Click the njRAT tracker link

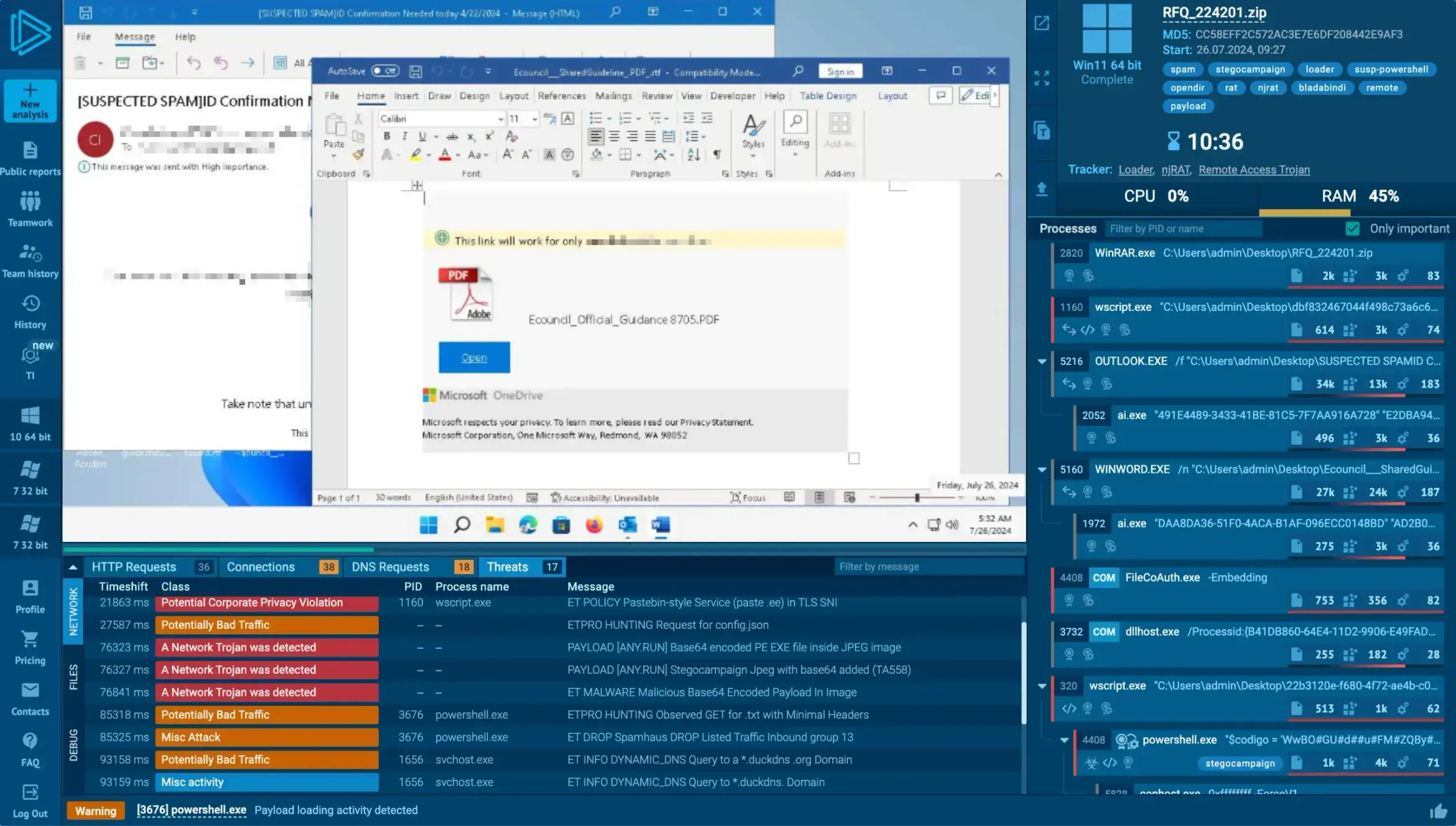point(1175,170)
